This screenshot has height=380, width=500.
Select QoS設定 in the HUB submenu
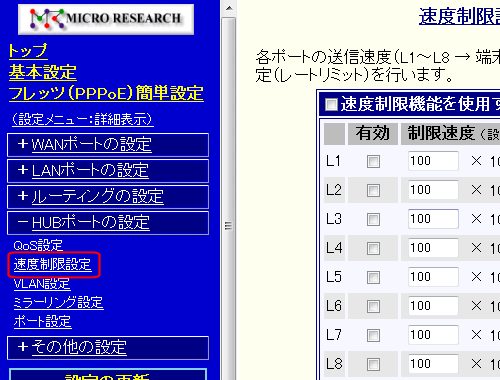click(x=38, y=246)
